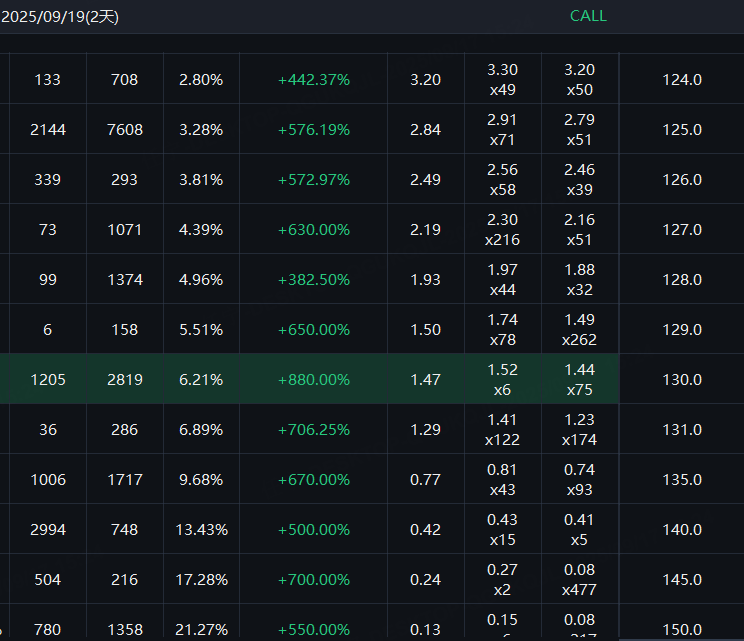Select strike price 145.0

(x=682, y=580)
